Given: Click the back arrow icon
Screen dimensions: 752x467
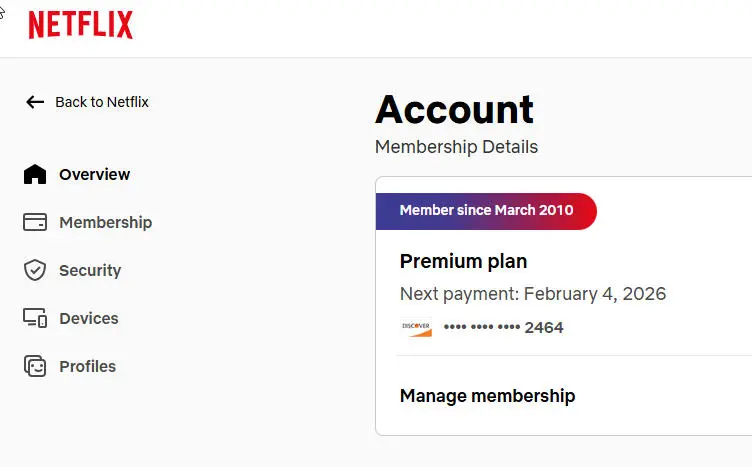Looking at the screenshot, I should click(x=35, y=102).
